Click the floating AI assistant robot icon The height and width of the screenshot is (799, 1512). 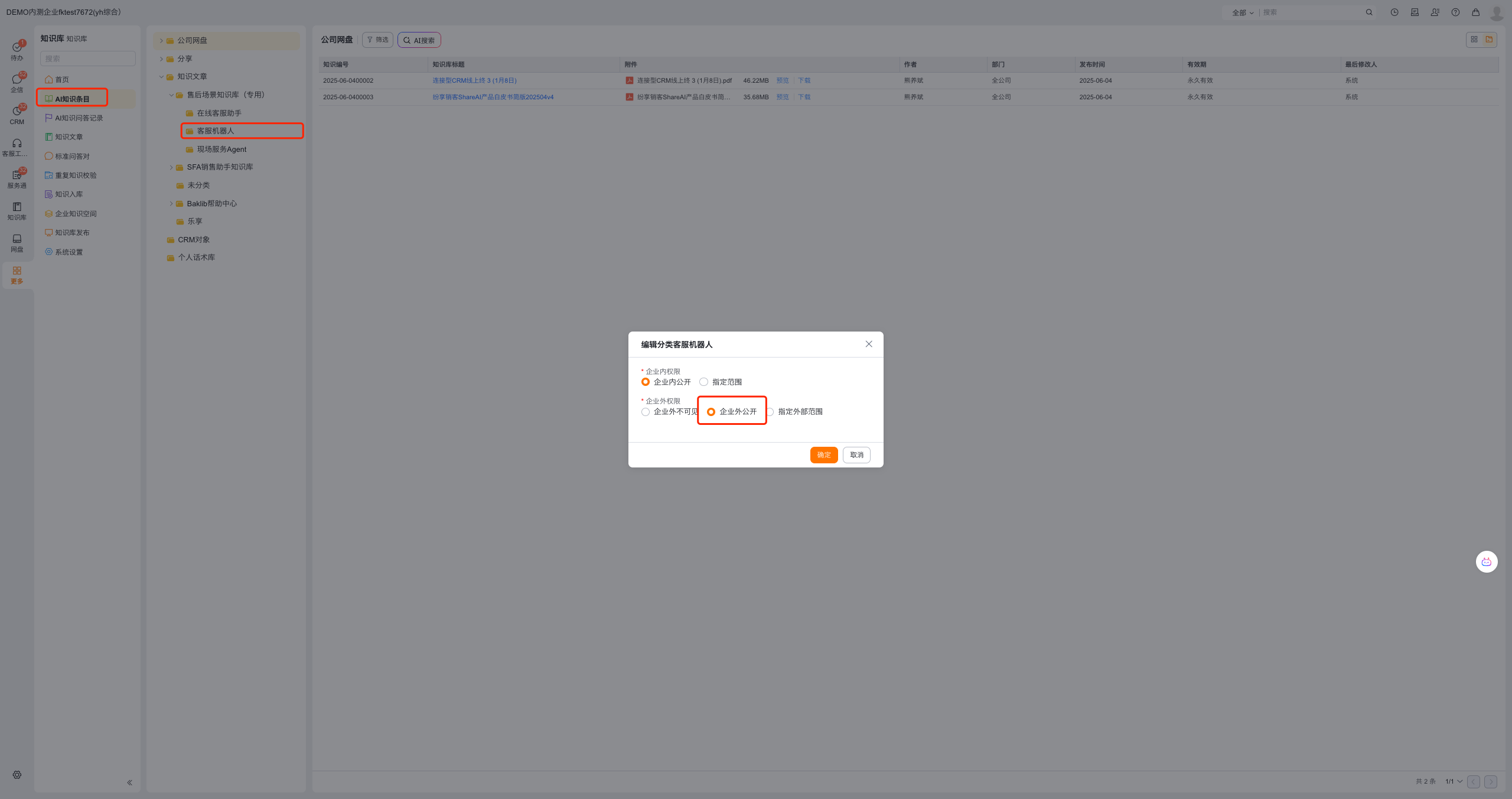tap(1486, 561)
